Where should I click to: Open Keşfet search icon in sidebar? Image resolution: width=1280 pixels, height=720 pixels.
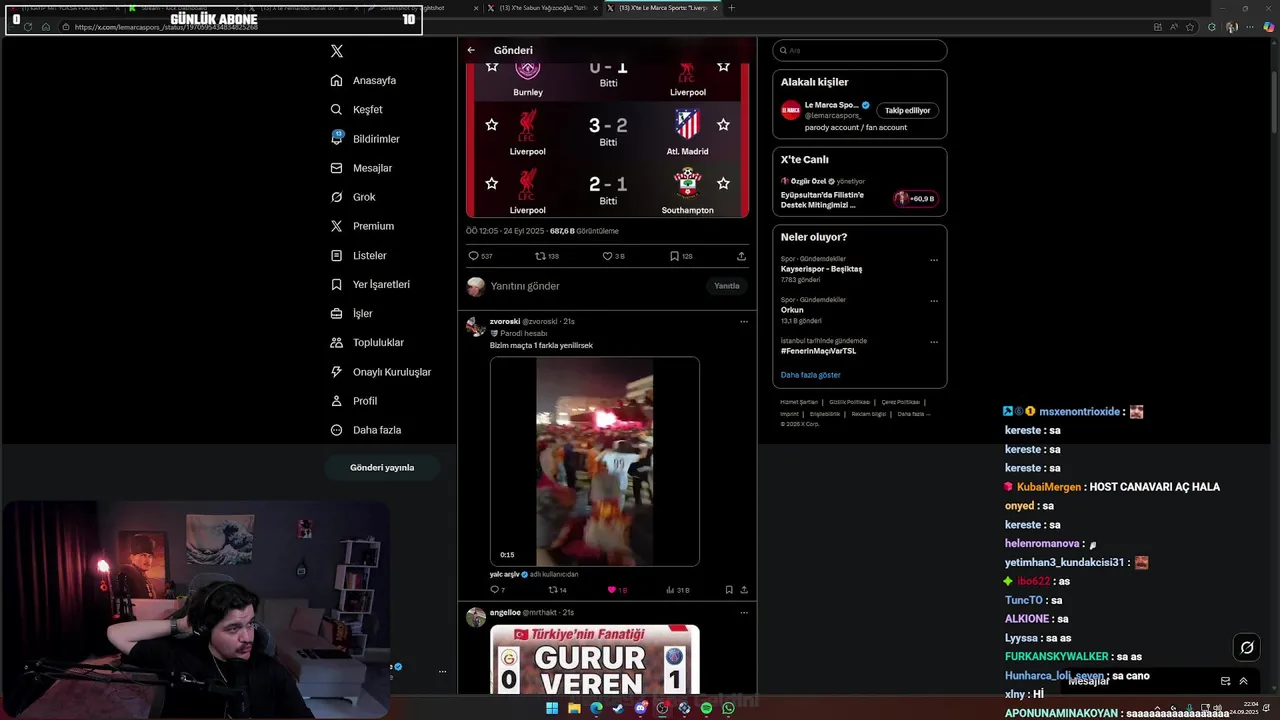(337, 109)
